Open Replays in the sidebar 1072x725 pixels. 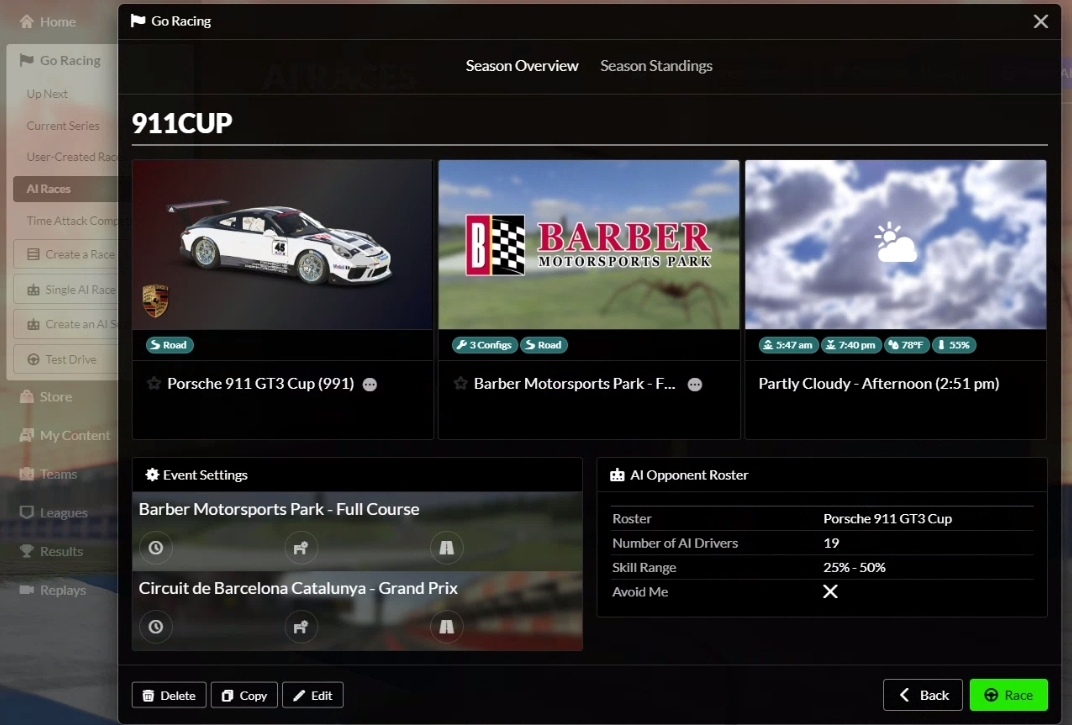pyautogui.click(x=53, y=590)
